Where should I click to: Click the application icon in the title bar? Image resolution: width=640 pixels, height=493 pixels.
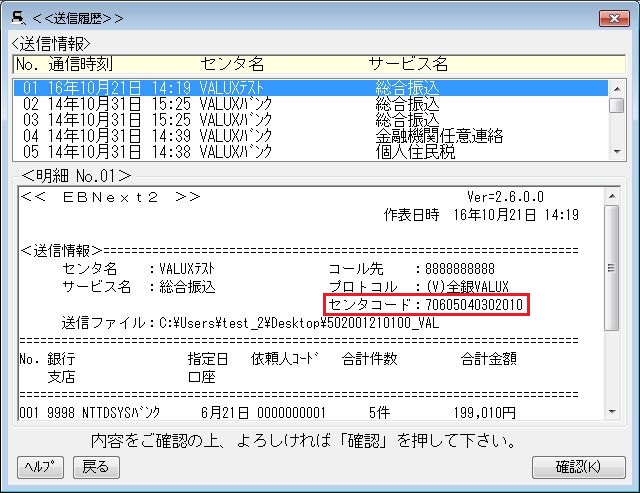tap(17, 17)
